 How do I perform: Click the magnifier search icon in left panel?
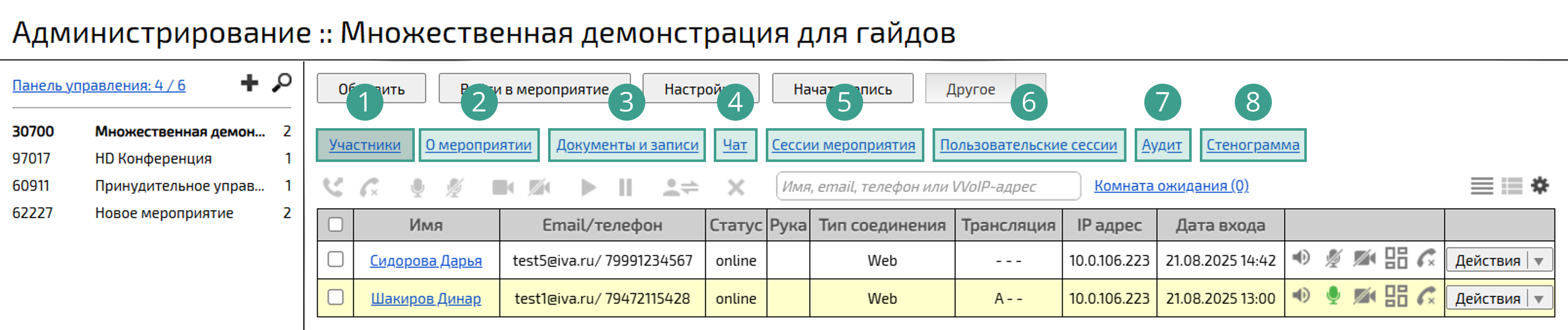pyautogui.click(x=281, y=83)
